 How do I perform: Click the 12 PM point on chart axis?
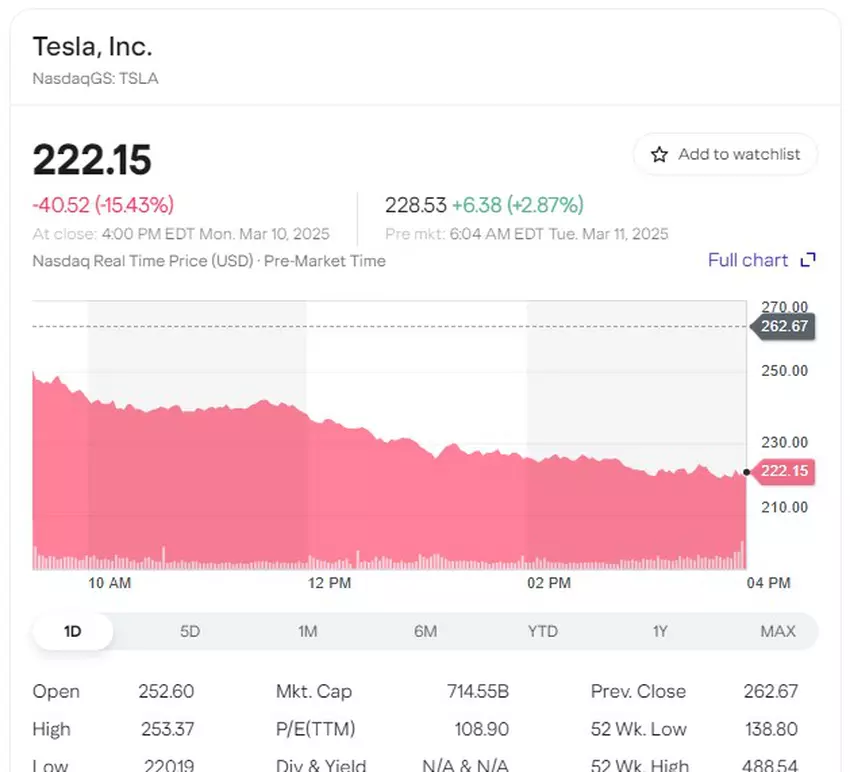click(x=330, y=583)
